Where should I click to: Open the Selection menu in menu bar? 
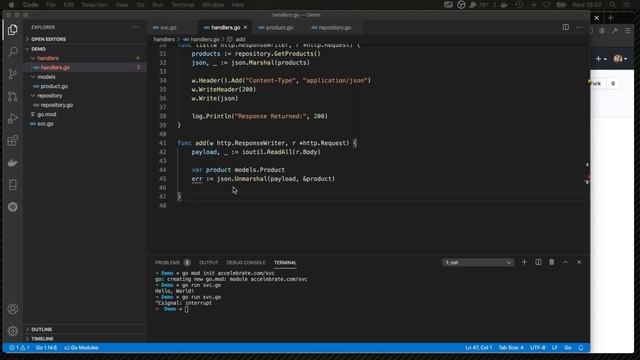[94, 5]
